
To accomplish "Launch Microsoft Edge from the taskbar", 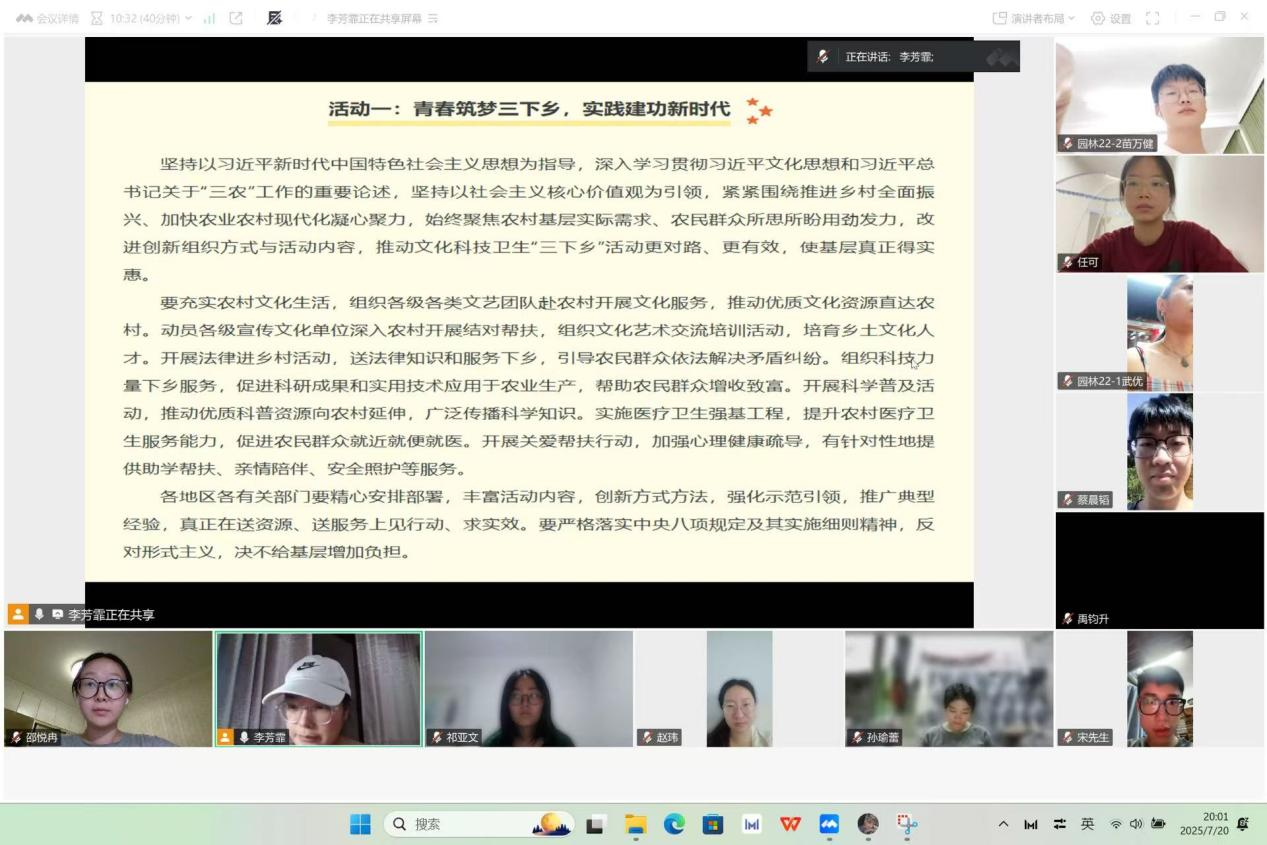I will [675, 824].
